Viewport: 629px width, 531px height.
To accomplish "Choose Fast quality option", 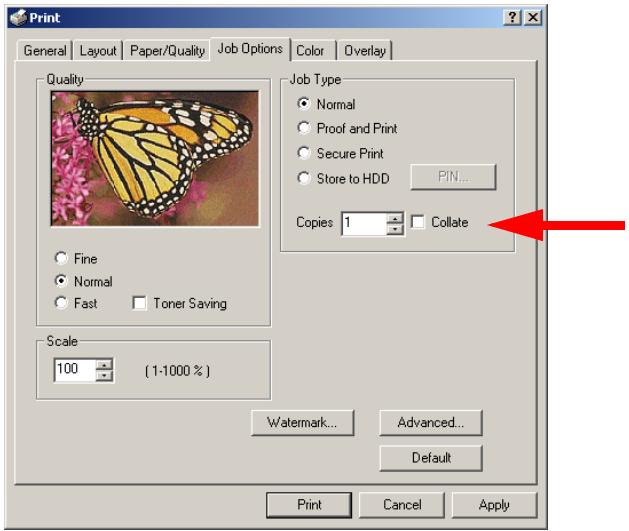I will (x=61, y=303).
